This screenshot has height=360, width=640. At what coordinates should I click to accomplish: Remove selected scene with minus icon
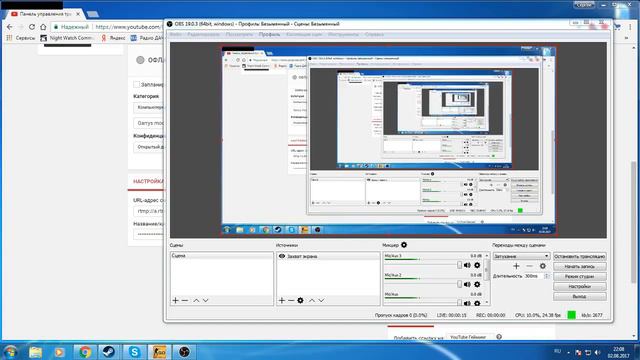click(x=185, y=300)
